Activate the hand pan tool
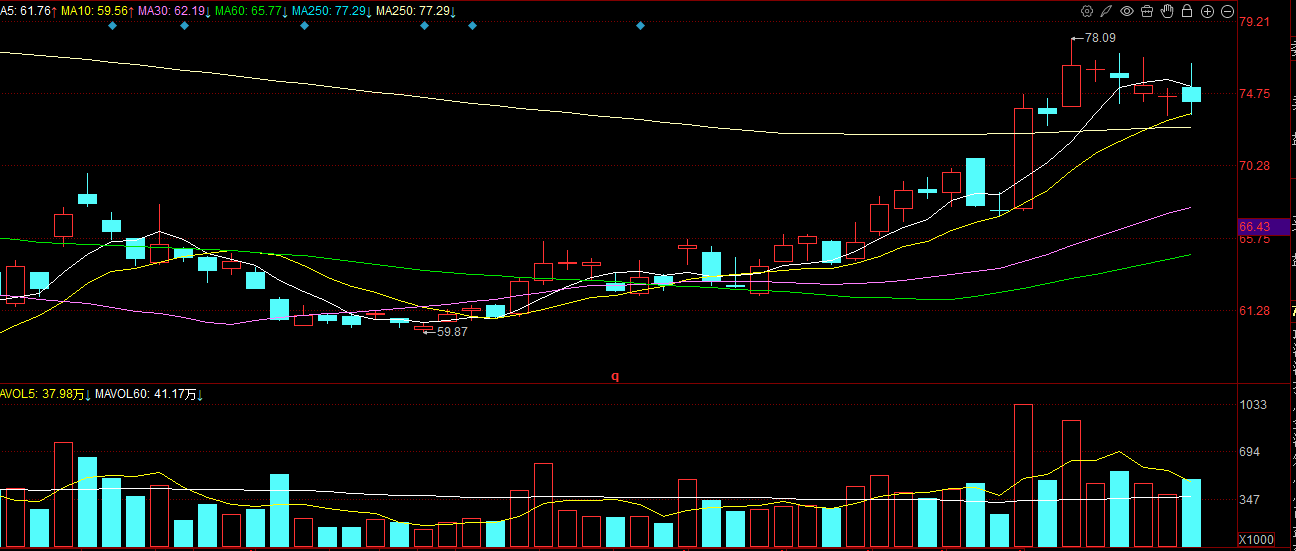 (x=1167, y=12)
